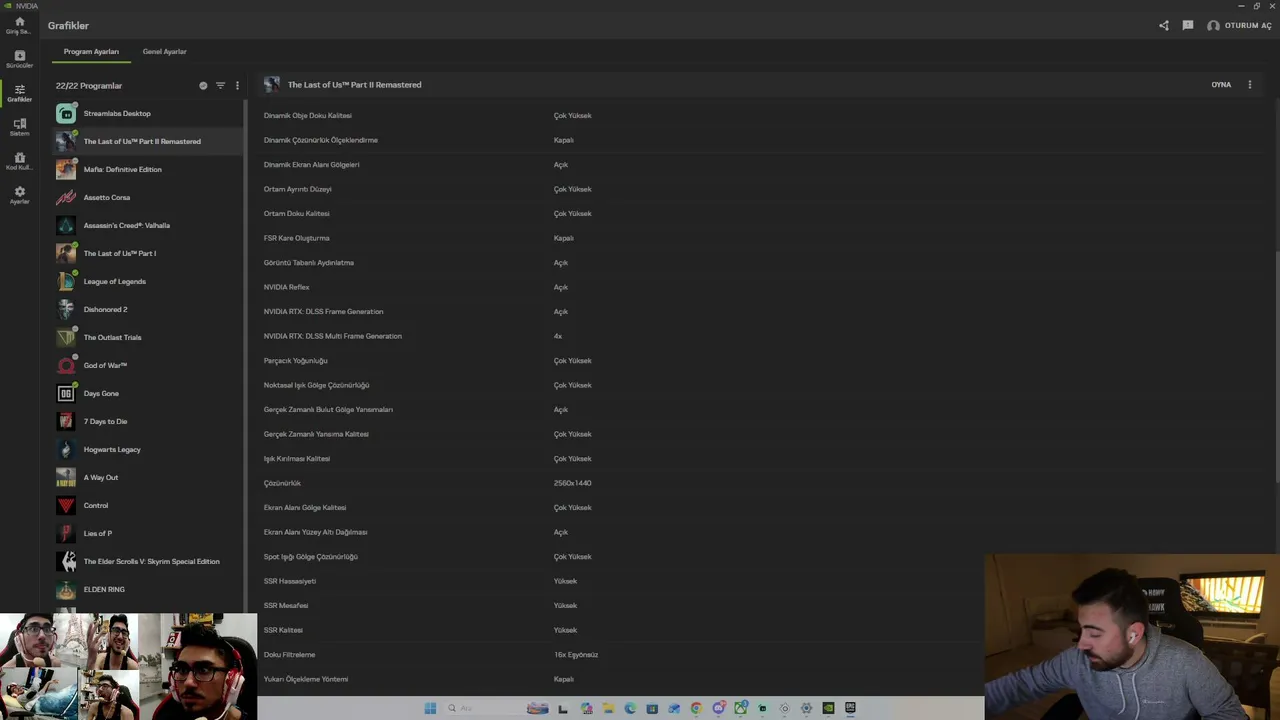This screenshot has height=720, width=1280.
Task: Select A Way Out program
Action: pyautogui.click(x=148, y=478)
